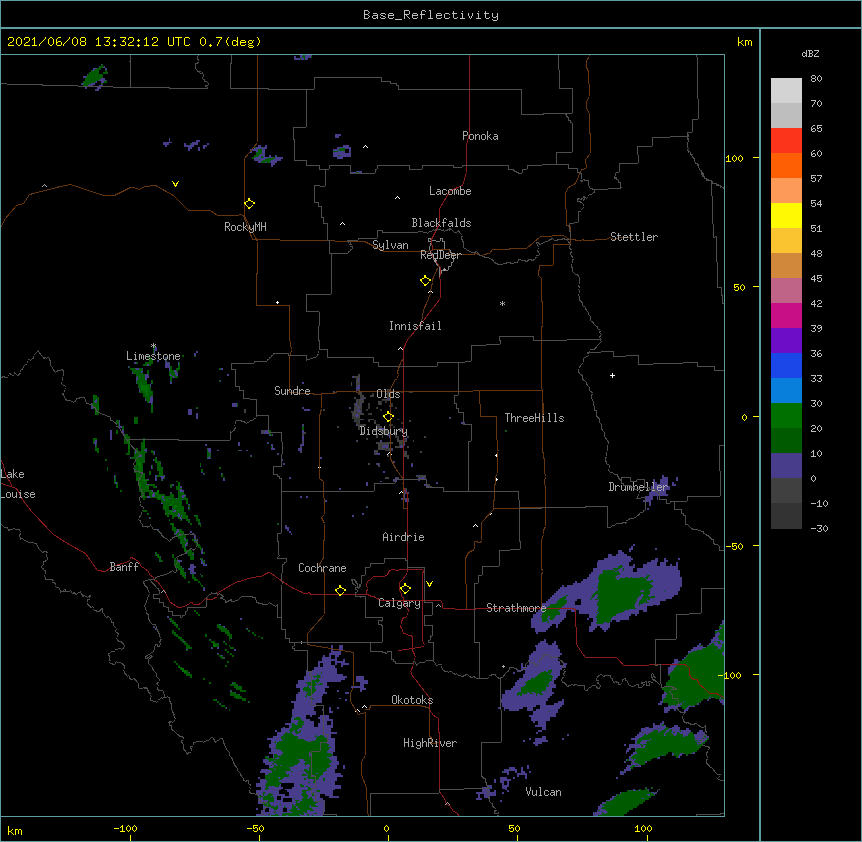862x842 pixels.
Task: Click the Okotoks label
Action: click(x=412, y=700)
